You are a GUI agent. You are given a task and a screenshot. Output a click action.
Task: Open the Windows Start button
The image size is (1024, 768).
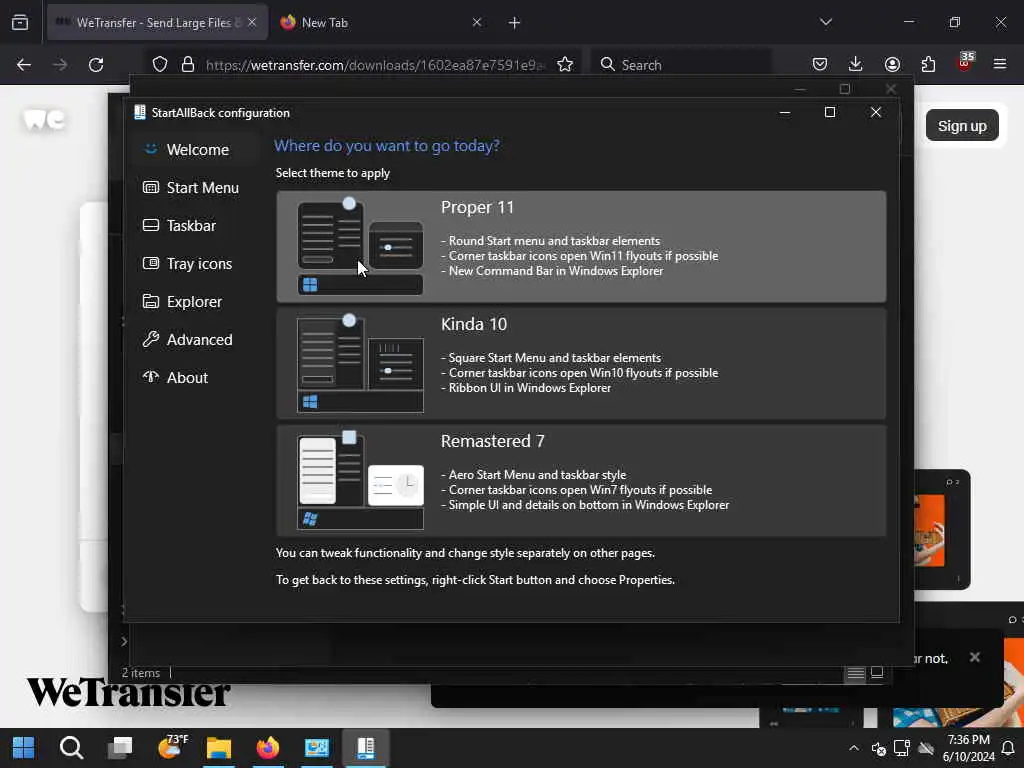(x=23, y=748)
